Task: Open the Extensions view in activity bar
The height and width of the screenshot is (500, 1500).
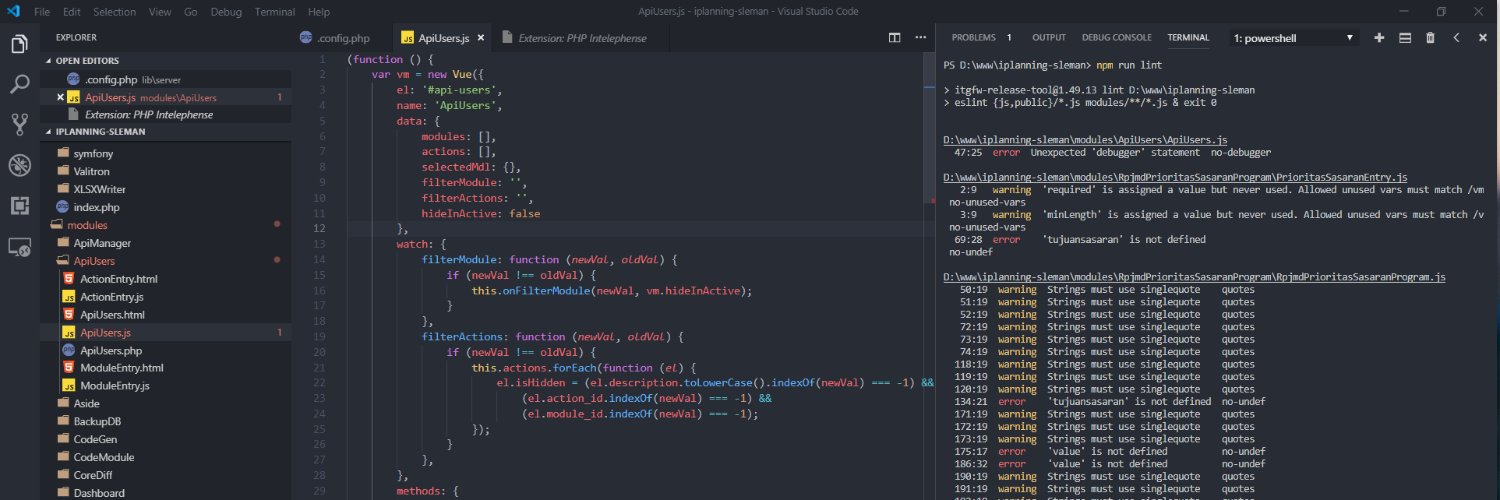Action: (19, 206)
